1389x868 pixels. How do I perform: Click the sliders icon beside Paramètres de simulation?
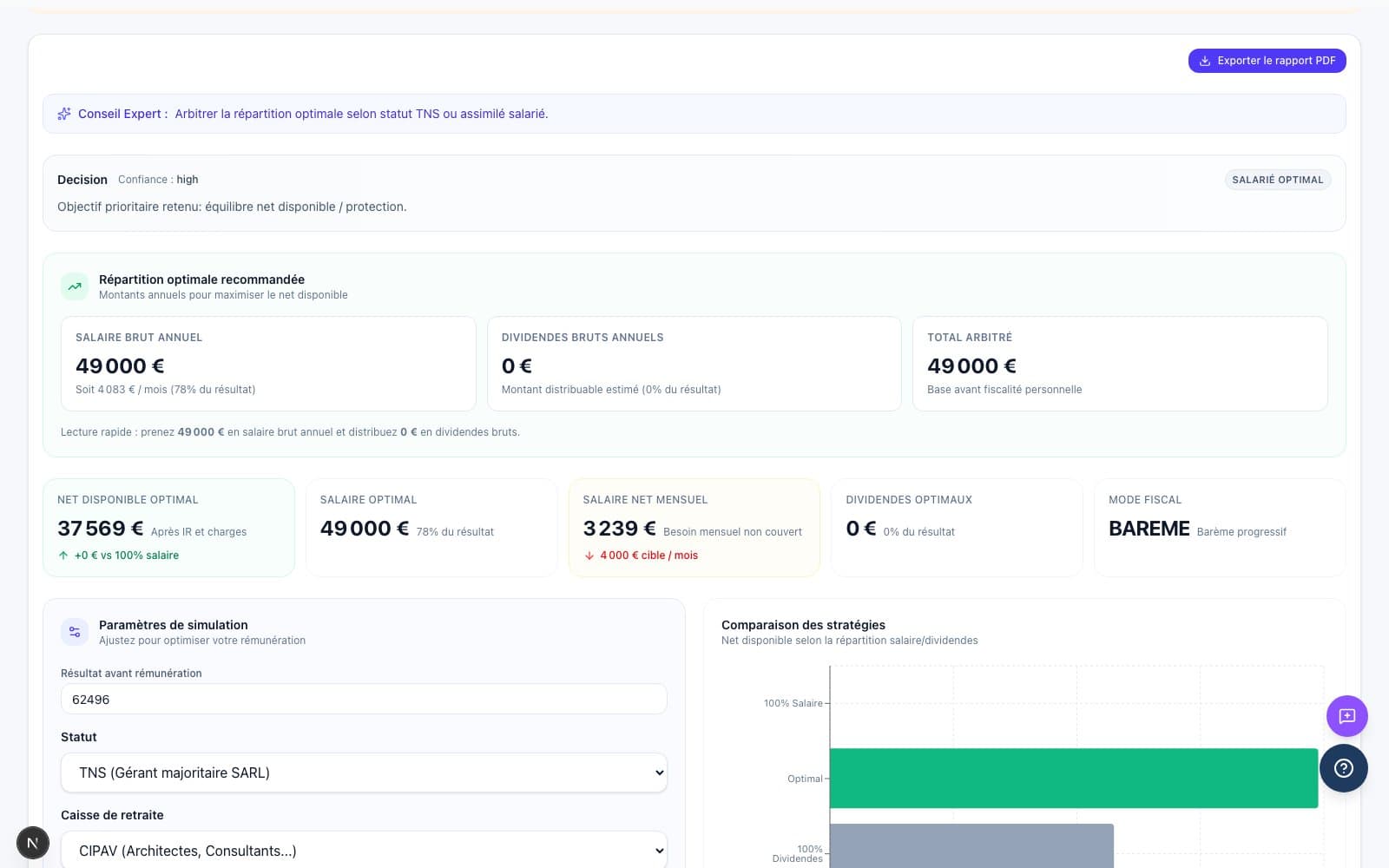(75, 632)
